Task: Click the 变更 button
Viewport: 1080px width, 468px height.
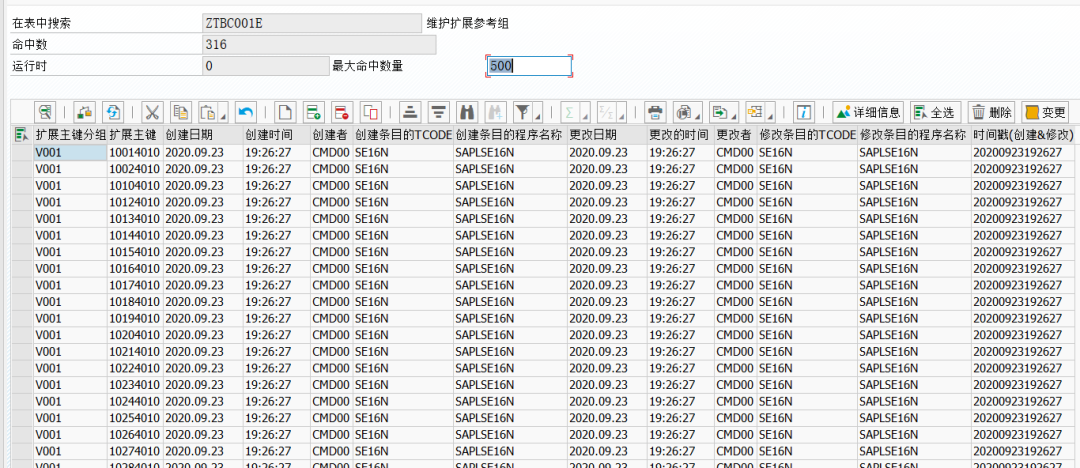Action: [x=1046, y=112]
